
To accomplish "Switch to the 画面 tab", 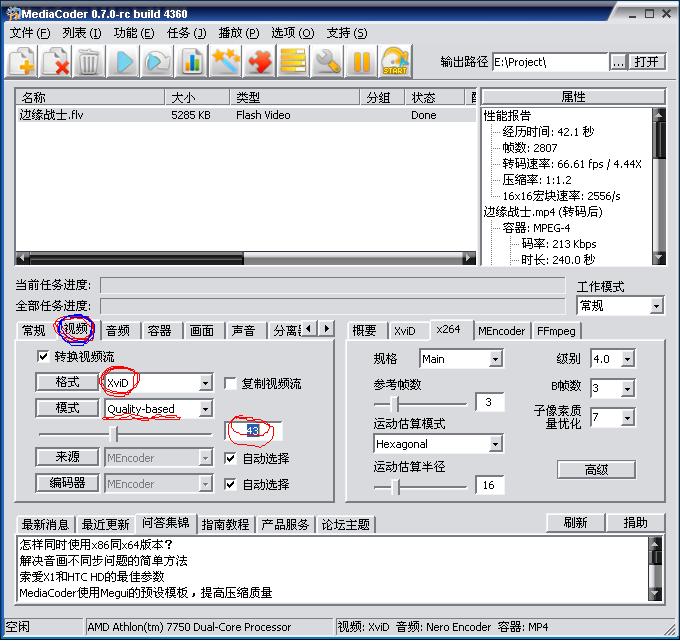I will [x=202, y=331].
